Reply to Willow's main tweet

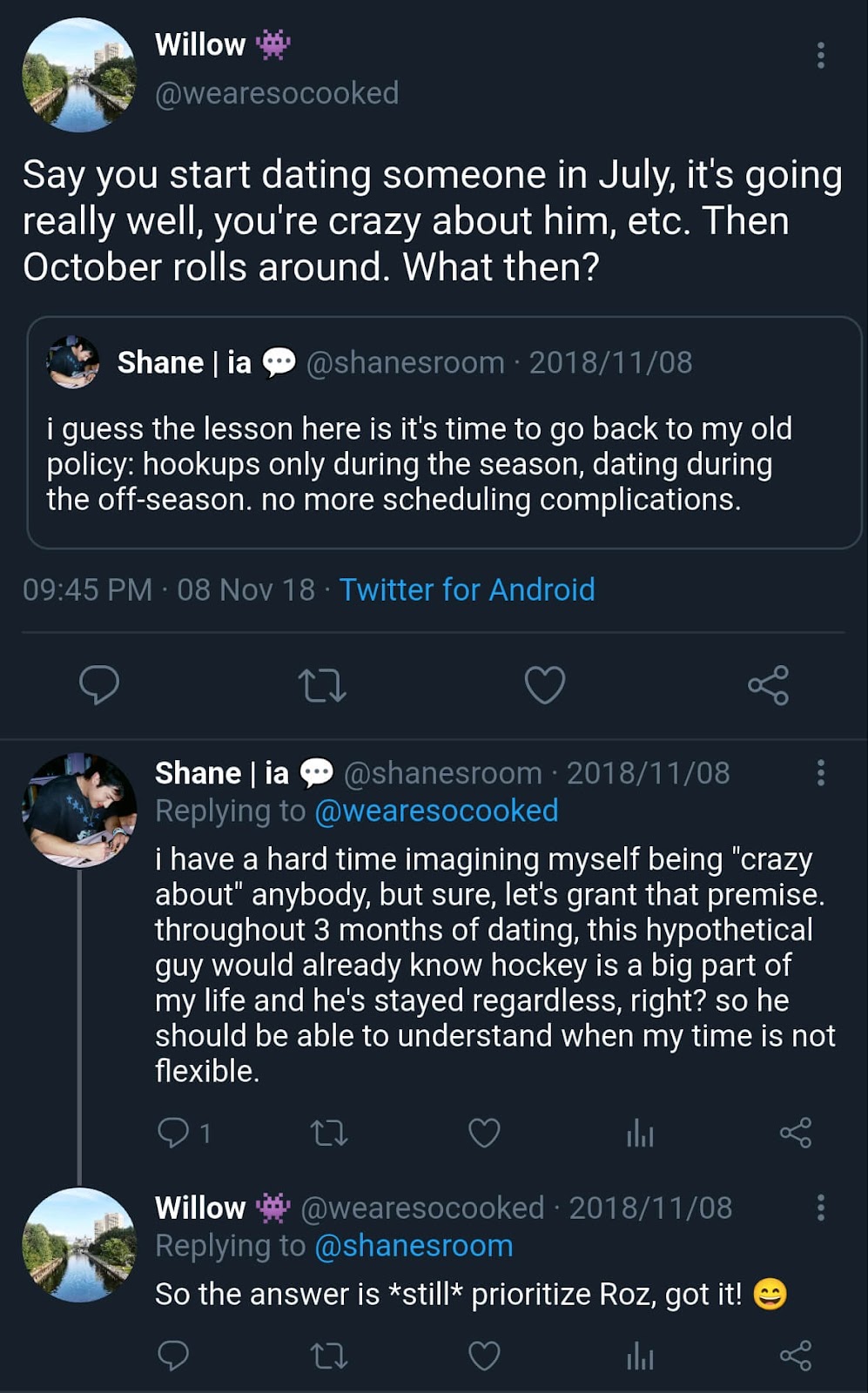99,684
